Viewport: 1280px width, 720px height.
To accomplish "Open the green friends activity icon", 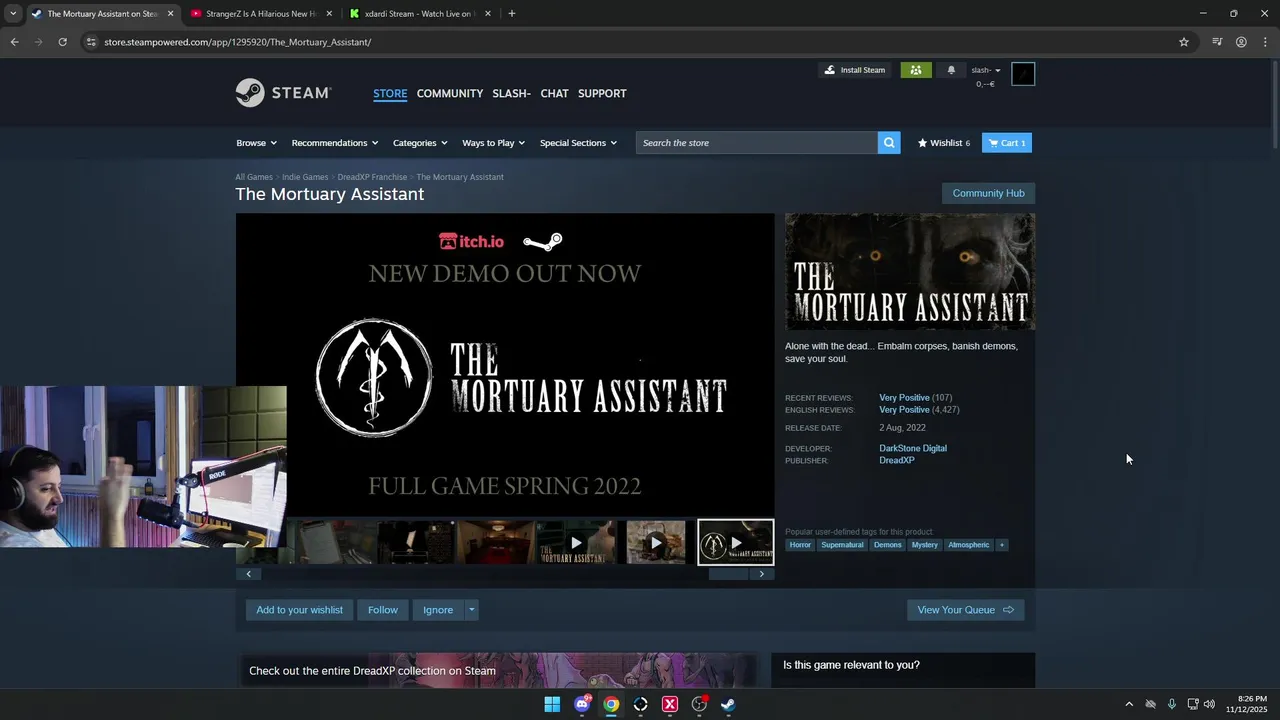I will 916,70.
